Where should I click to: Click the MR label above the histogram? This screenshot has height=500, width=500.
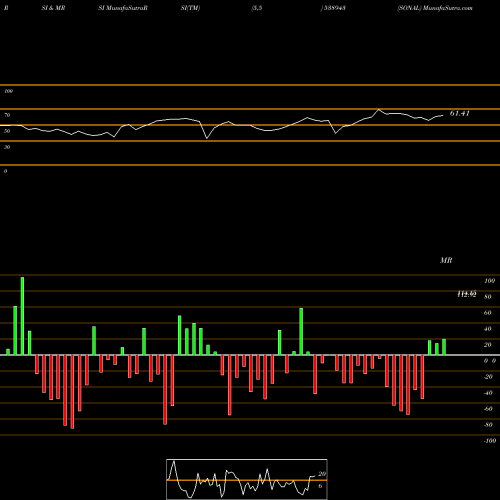[x=446, y=260]
